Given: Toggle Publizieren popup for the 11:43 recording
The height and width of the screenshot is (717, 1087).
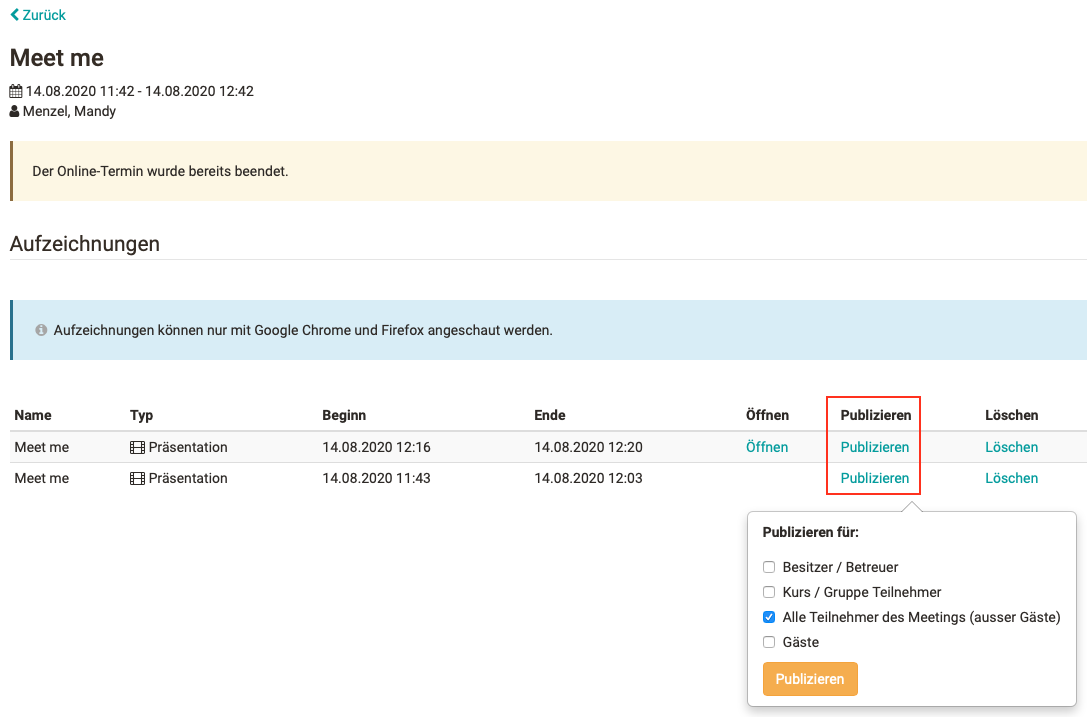Looking at the screenshot, I should pyautogui.click(x=875, y=478).
